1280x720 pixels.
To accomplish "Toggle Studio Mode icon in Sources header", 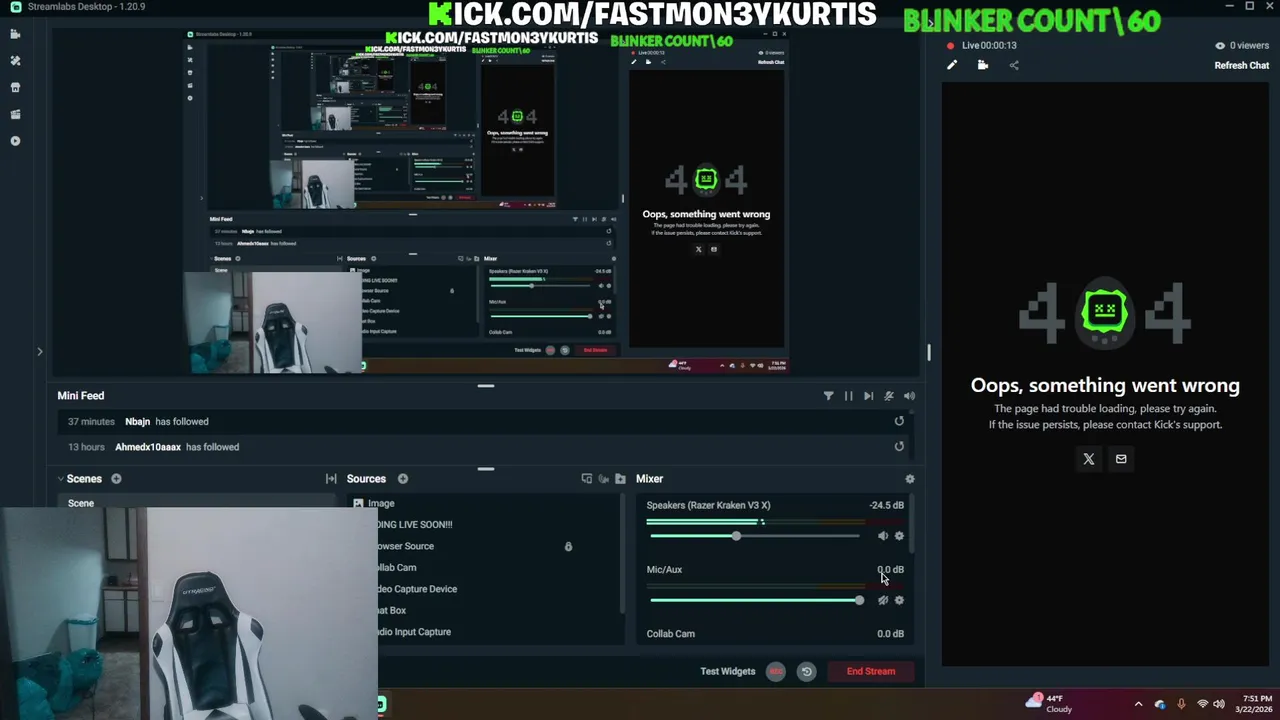I will pyautogui.click(x=586, y=479).
